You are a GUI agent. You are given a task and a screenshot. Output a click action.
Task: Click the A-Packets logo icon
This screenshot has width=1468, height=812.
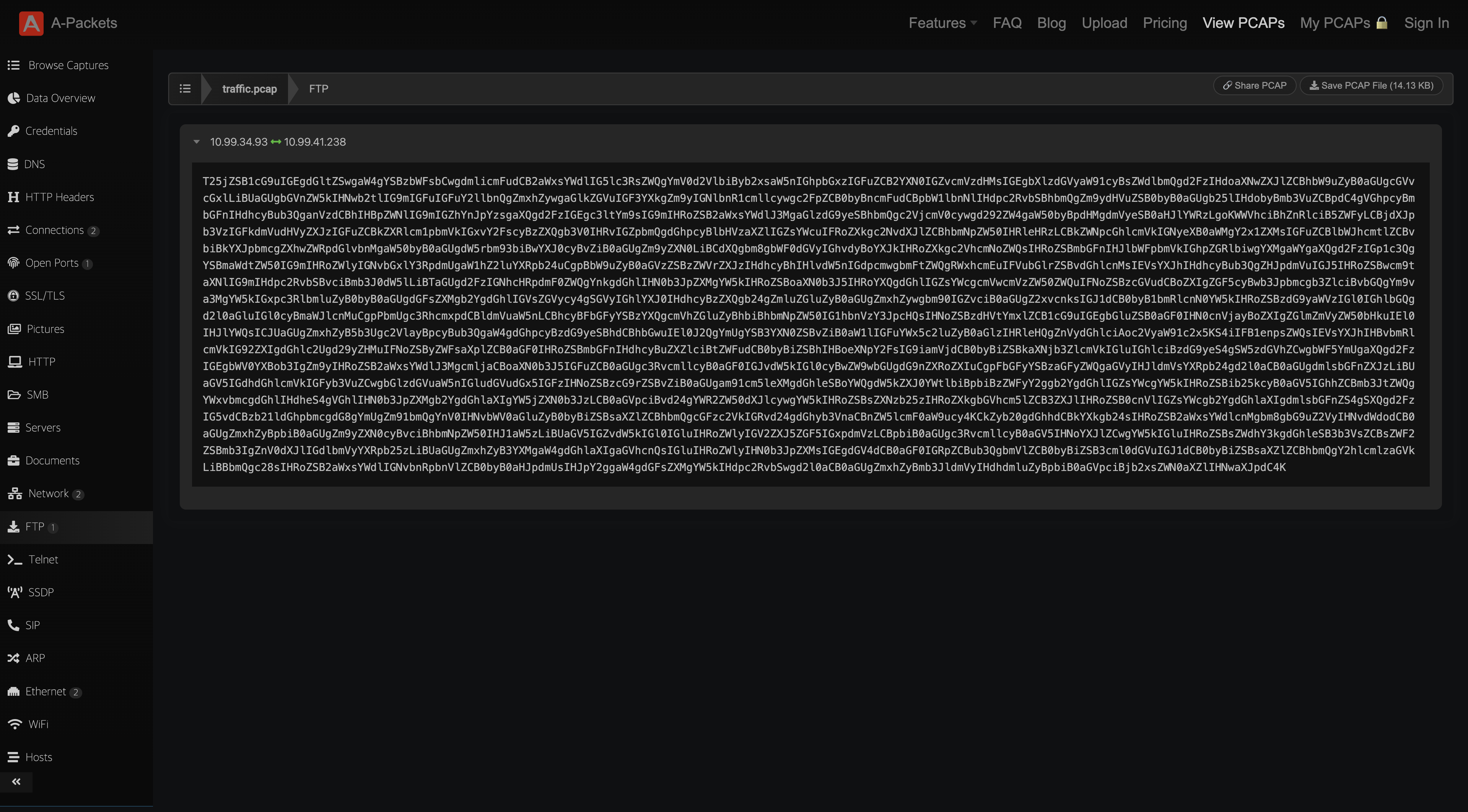(31, 23)
